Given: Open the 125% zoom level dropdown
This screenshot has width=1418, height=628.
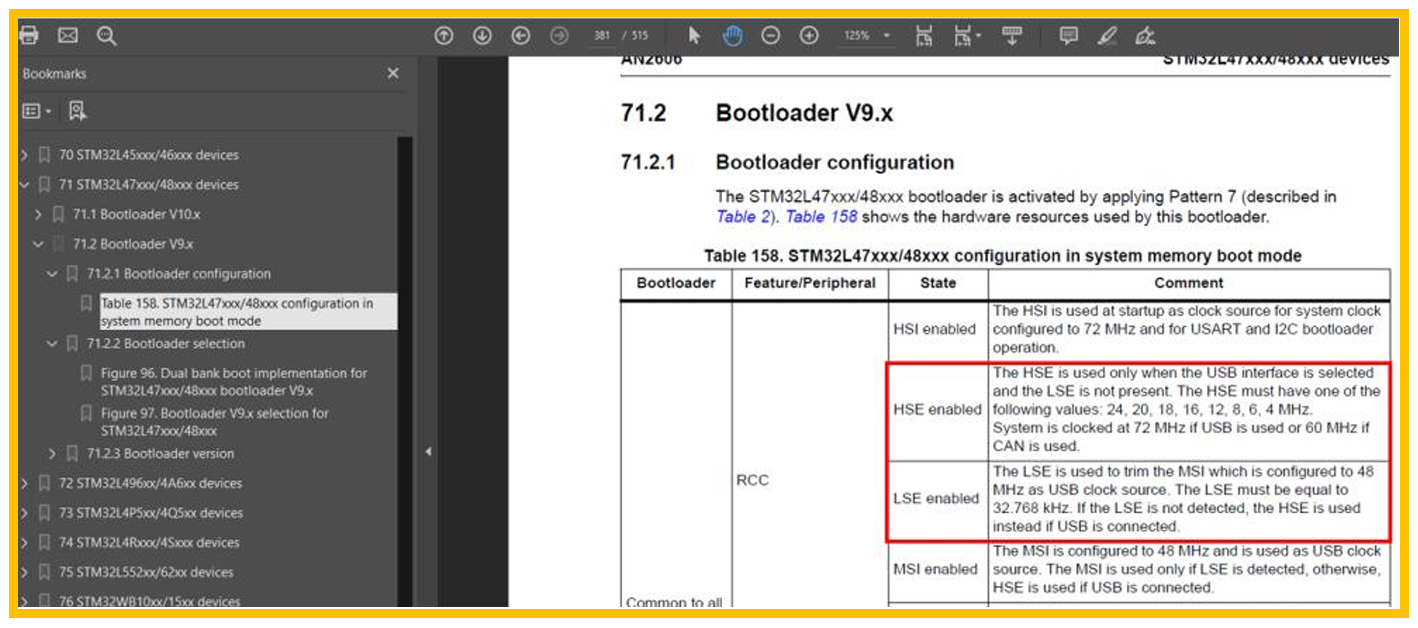Looking at the screenshot, I should click(866, 36).
